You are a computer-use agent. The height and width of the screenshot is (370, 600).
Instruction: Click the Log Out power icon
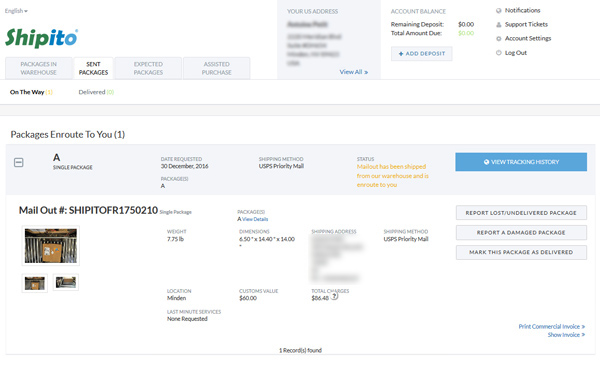499,53
